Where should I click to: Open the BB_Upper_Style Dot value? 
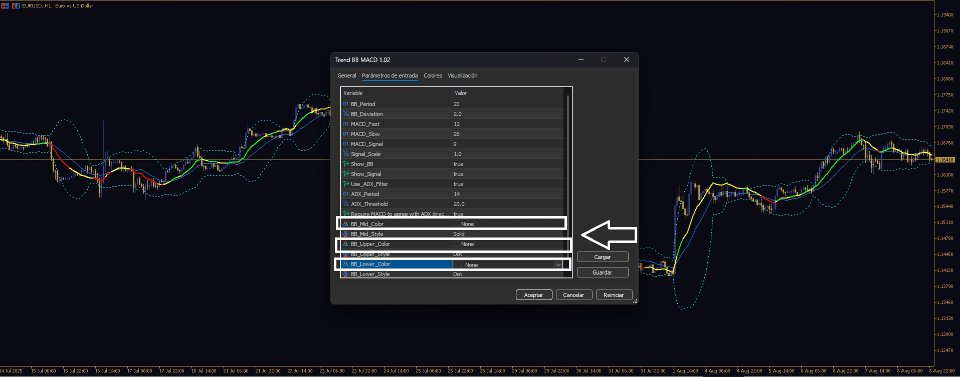click(x=457, y=254)
